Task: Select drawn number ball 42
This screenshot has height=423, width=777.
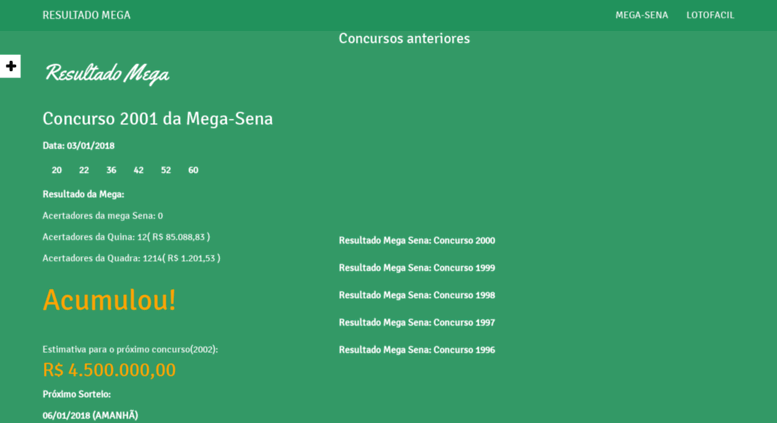Action: coord(138,170)
